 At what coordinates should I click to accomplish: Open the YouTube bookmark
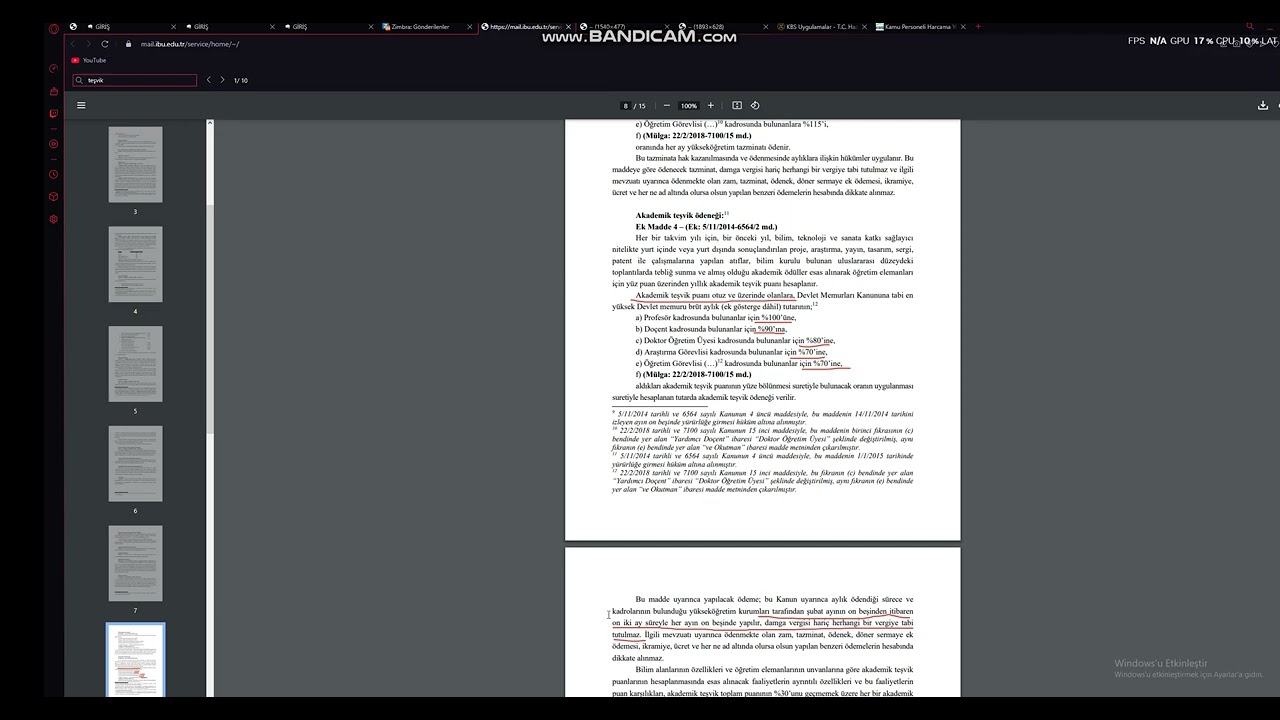[x=89, y=60]
